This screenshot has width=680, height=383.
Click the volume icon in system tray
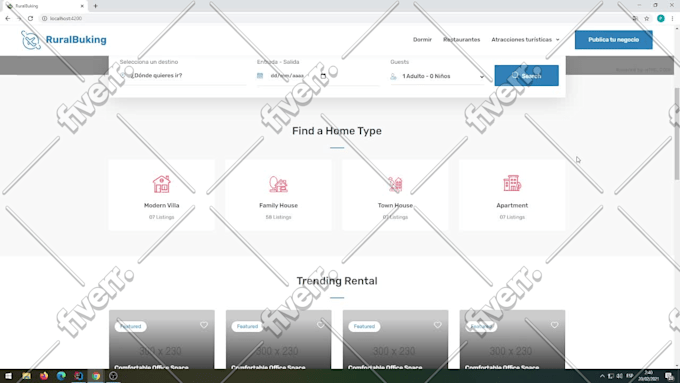(620, 376)
